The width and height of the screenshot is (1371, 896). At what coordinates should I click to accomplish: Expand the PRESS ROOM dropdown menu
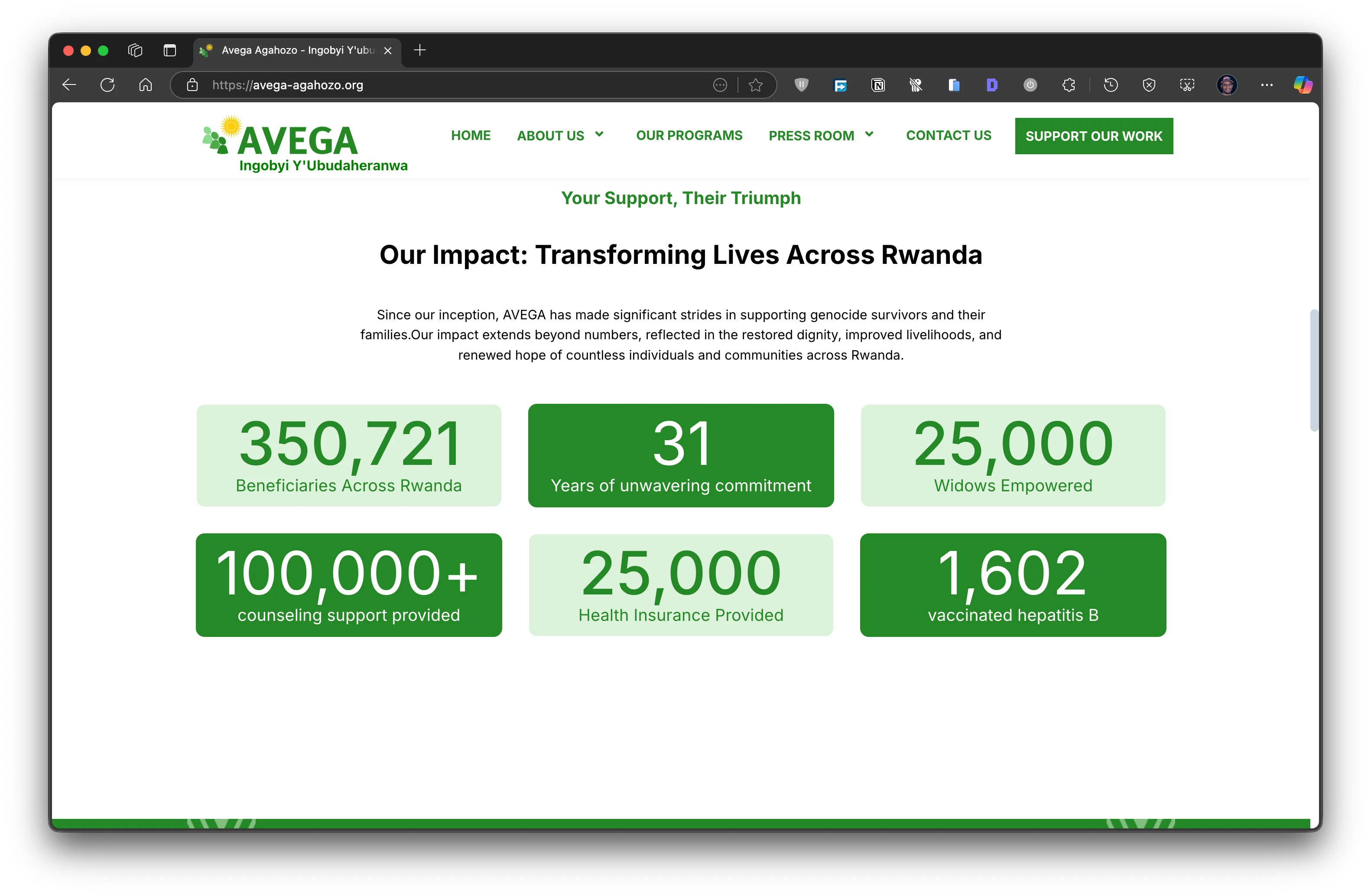820,135
